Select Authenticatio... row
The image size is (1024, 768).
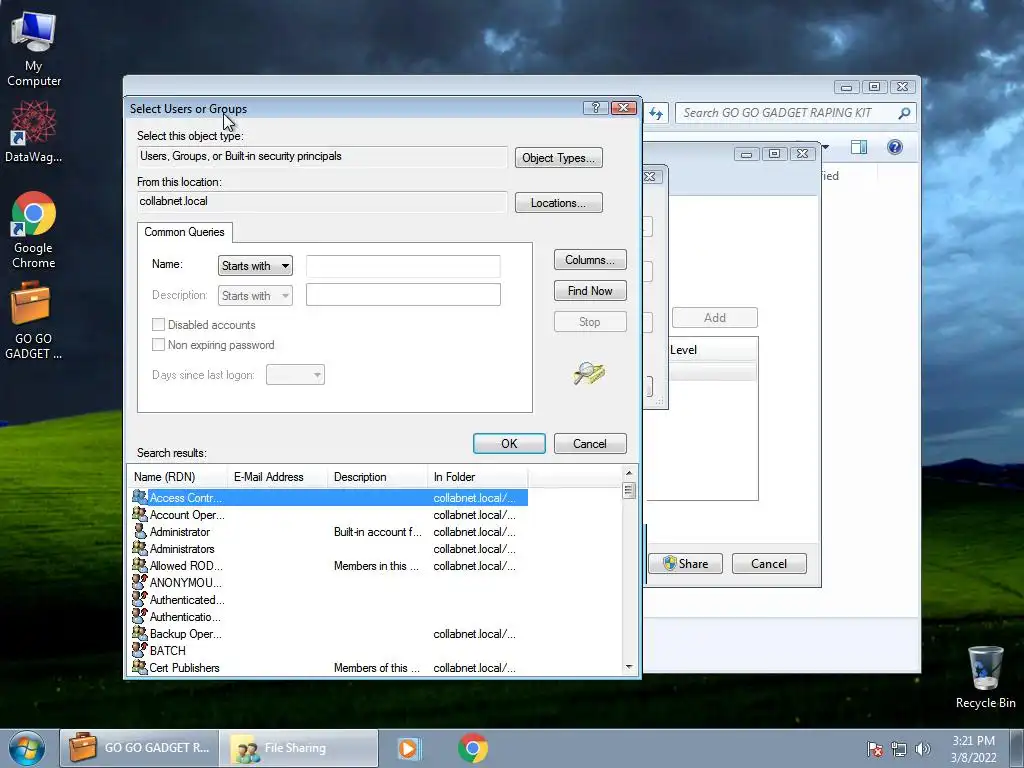(x=329, y=616)
